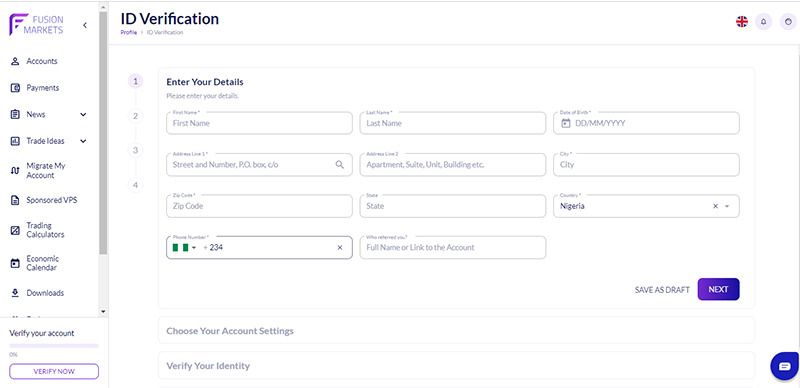Expand Choose Your Account Settings section
Viewport: 800px width, 388px height.
[x=456, y=331]
